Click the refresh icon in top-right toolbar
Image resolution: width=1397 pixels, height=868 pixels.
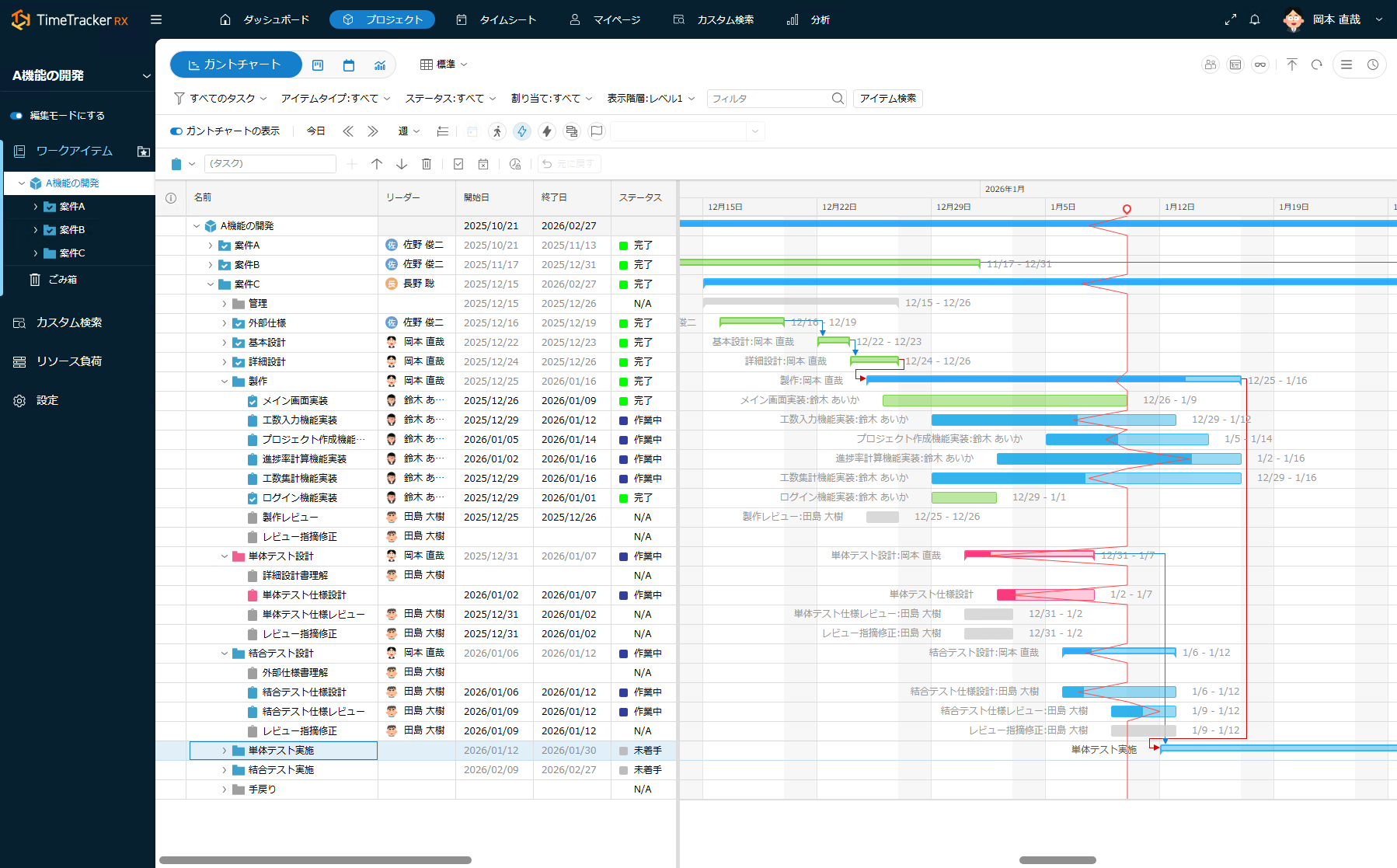[1316, 64]
